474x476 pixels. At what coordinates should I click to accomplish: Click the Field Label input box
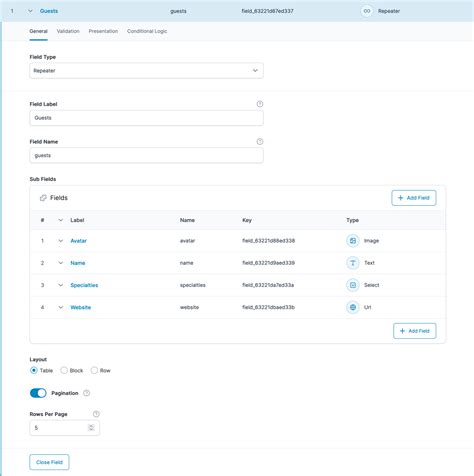point(146,118)
